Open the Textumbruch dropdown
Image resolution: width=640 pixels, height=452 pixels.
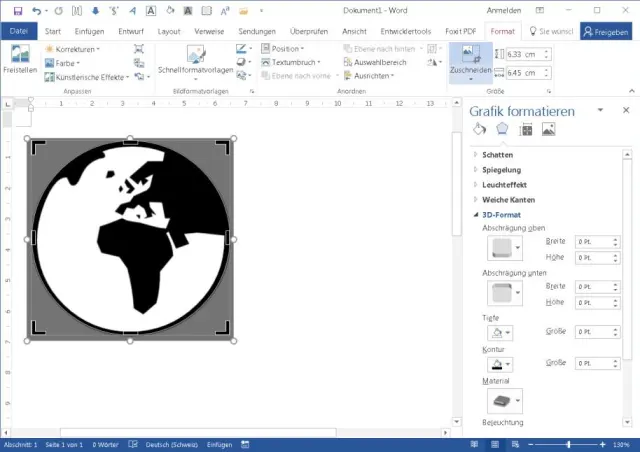[x=292, y=62]
